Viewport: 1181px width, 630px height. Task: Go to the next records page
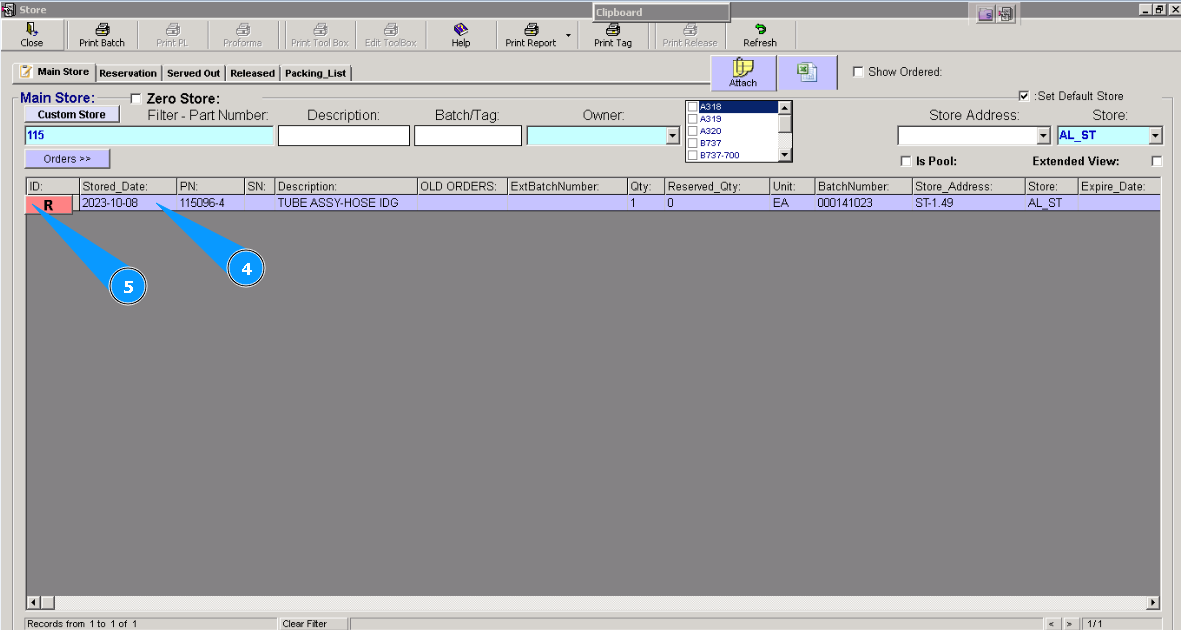tap(1069, 623)
